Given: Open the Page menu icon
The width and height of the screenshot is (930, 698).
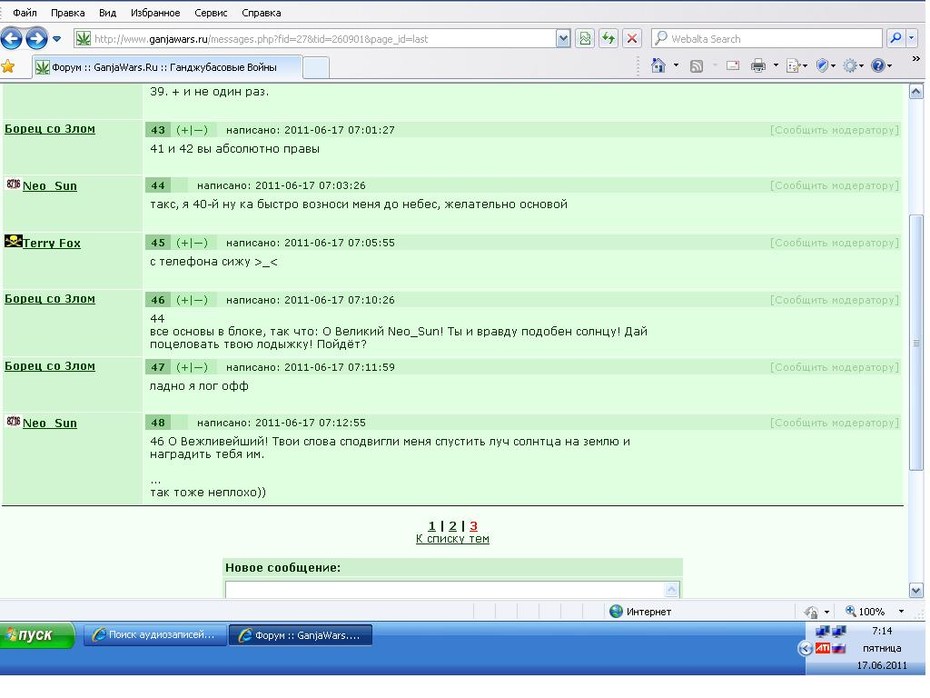Looking at the screenshot, I should 796,66.
